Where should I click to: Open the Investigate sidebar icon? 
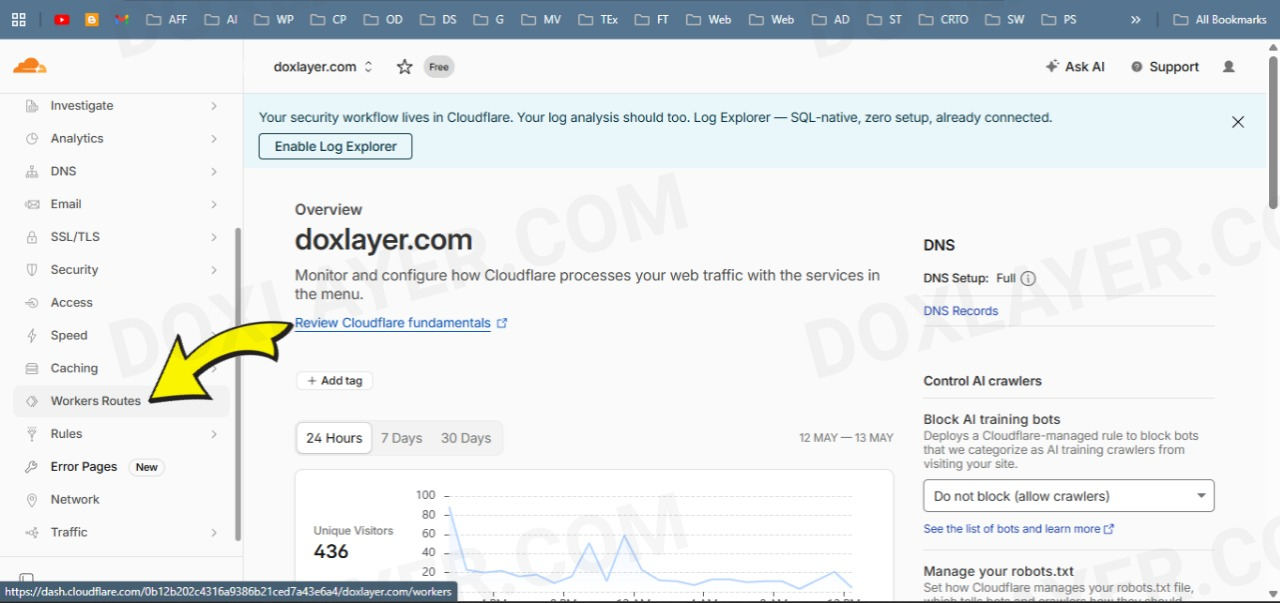(x=32, y=106)
